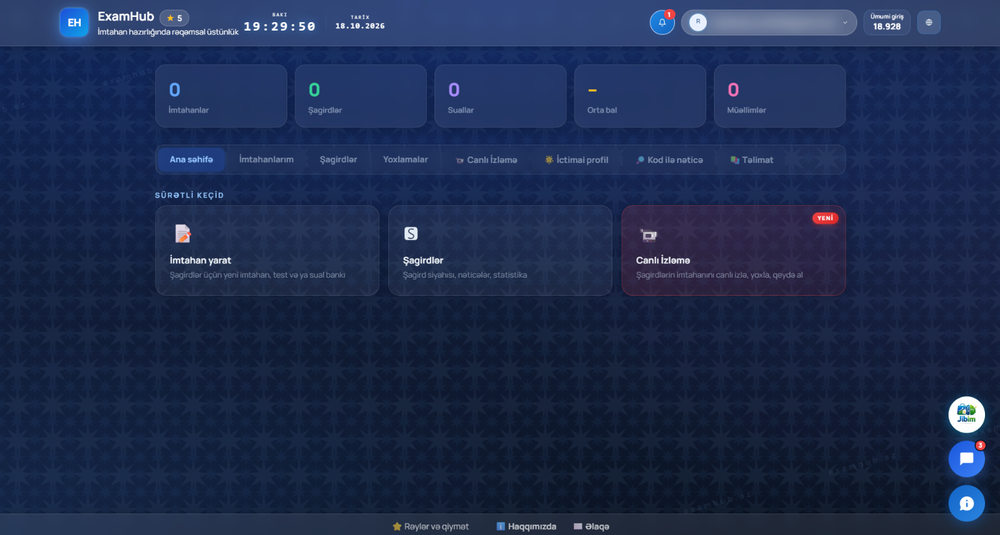Screen dimensions: 1000x535
Task: Open the İctimai profil tab
Action: click(x=577, y=160)
